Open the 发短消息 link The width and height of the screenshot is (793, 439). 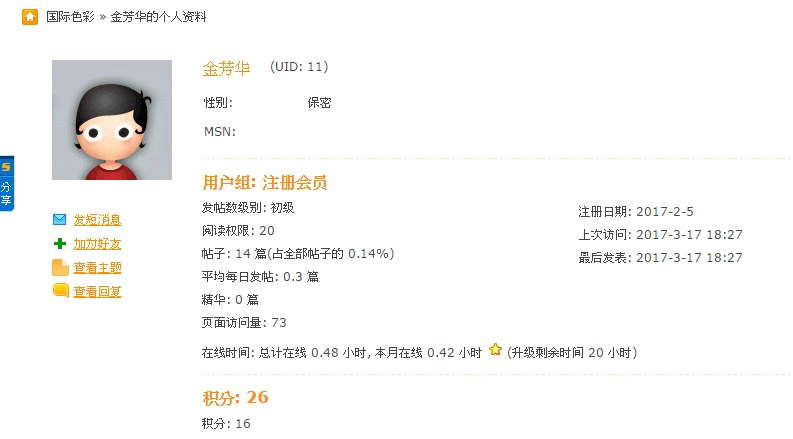click(x=97, y=220)
